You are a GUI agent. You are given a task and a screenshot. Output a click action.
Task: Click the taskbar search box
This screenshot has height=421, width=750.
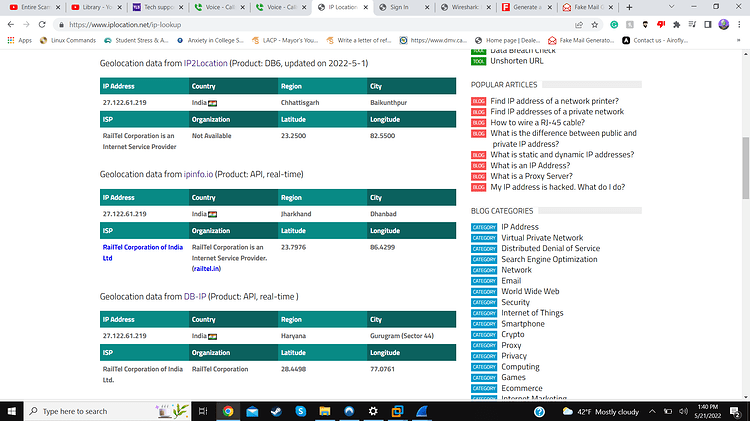click(x=108, y=411)
